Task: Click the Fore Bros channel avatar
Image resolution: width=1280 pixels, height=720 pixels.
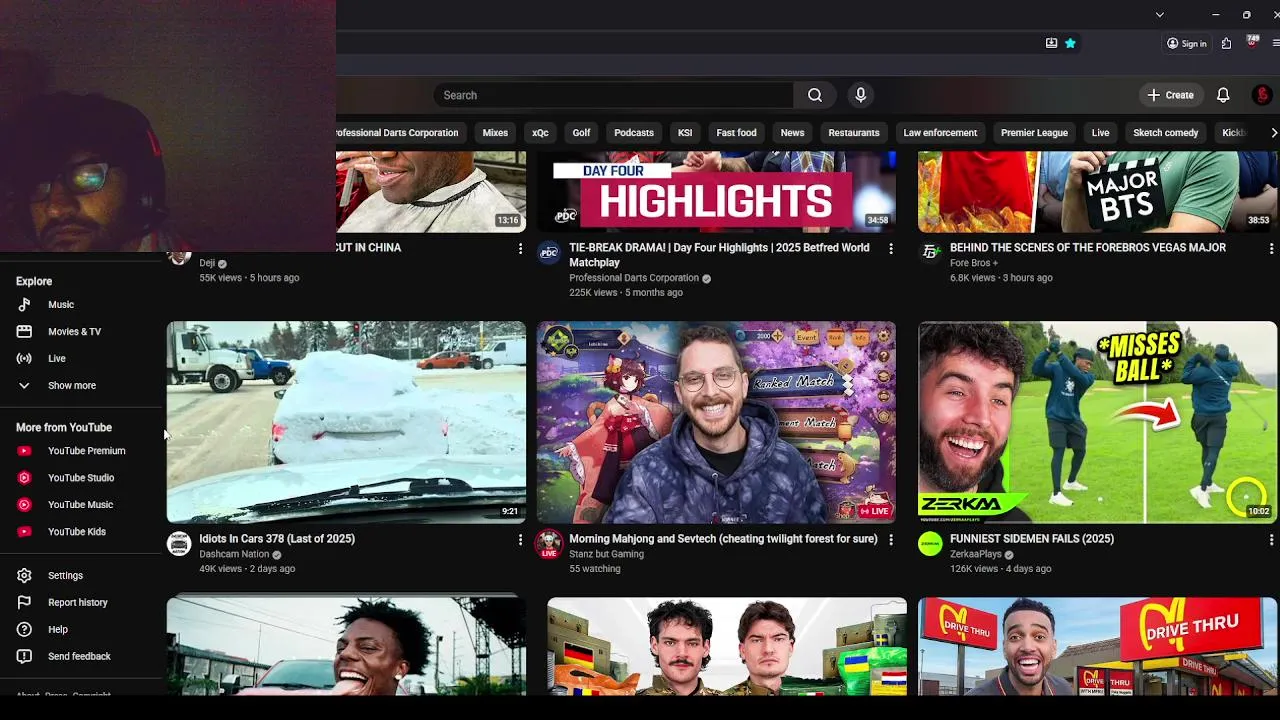Action: click(931, 253)
